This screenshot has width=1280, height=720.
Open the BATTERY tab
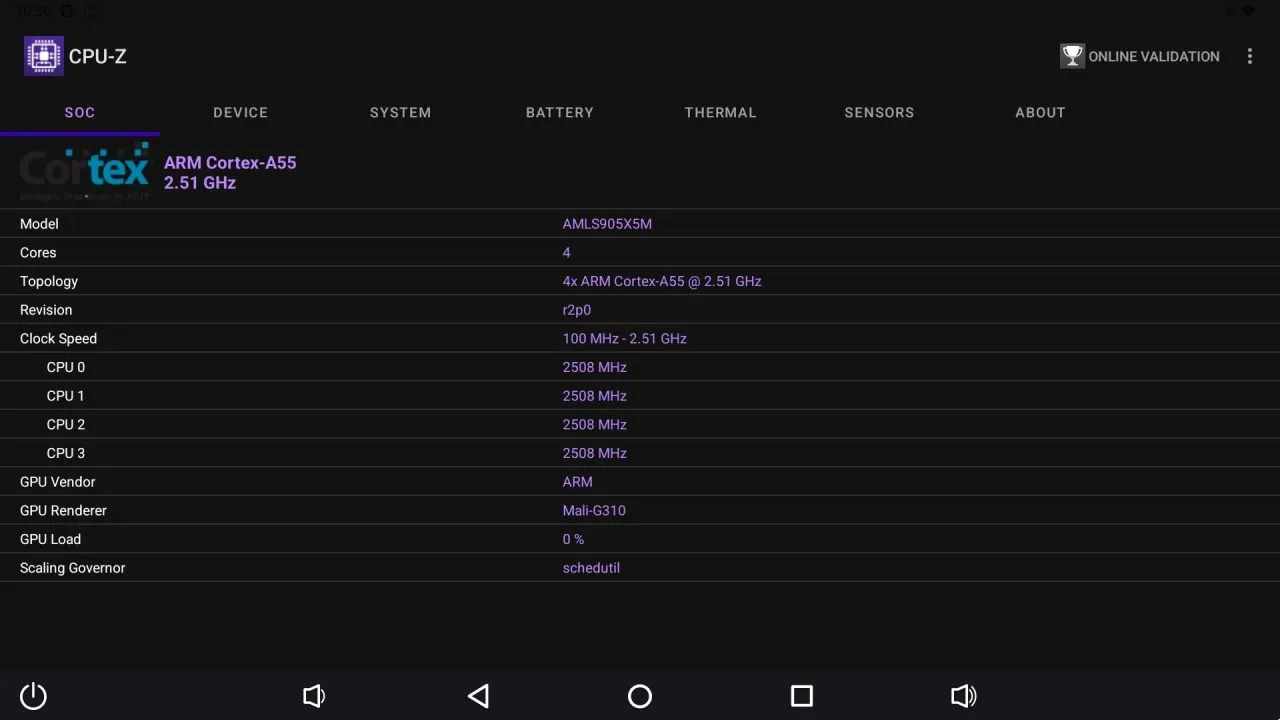pyautogui.click(x=559, y=112)
